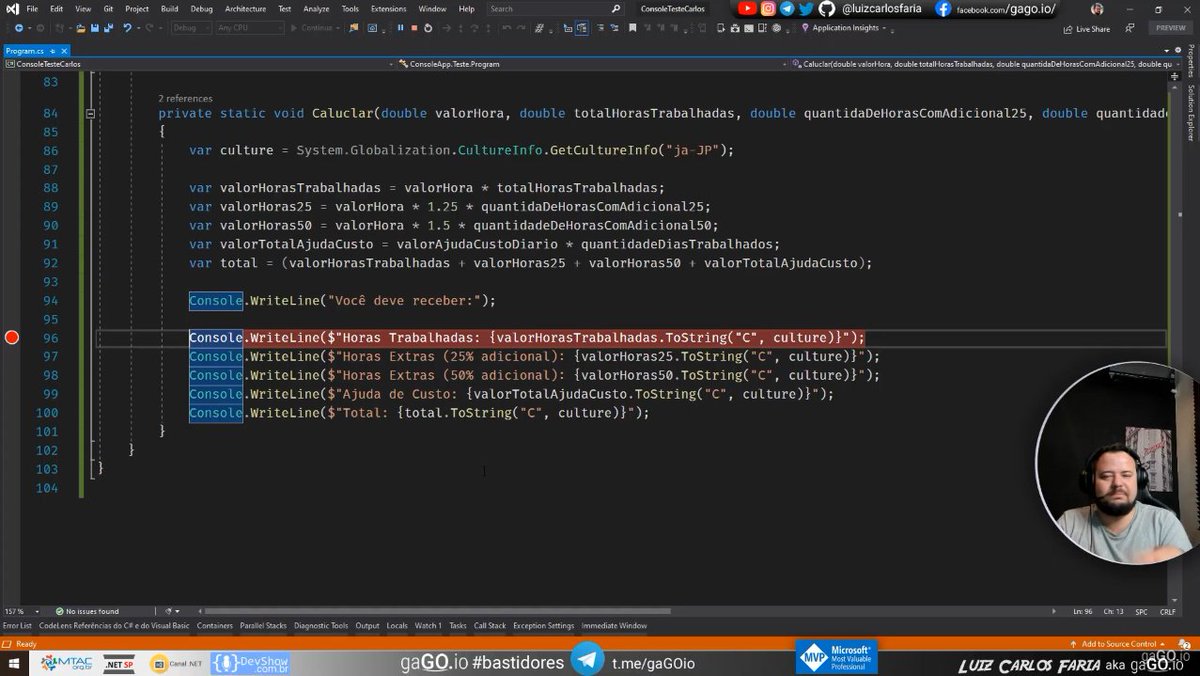This screenshot has width=1200, height=676.
Task: Toggle the breakpoint on line 96
Action: coord(11,337)
